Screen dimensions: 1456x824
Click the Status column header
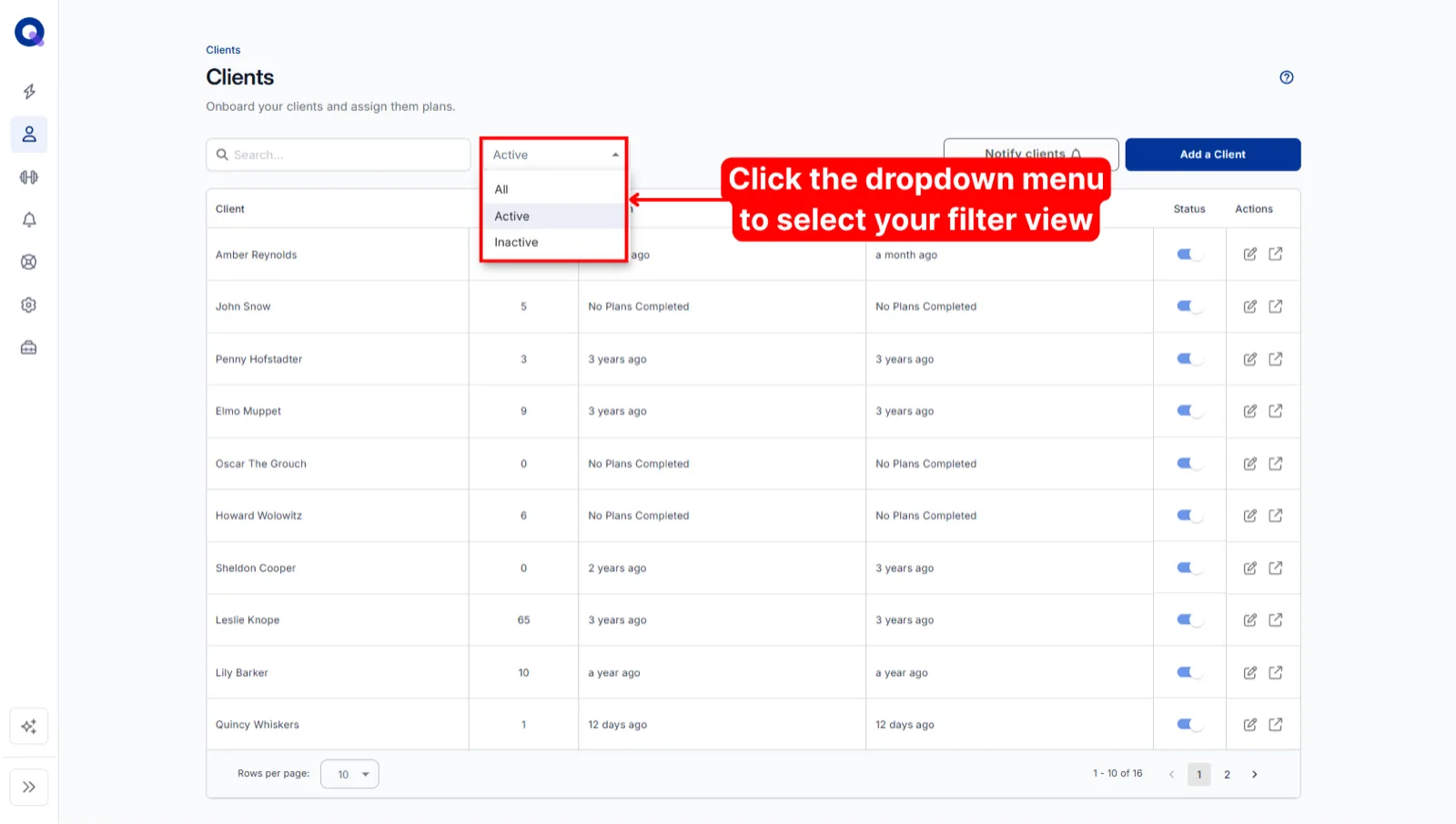click(x=1189, y=209)
